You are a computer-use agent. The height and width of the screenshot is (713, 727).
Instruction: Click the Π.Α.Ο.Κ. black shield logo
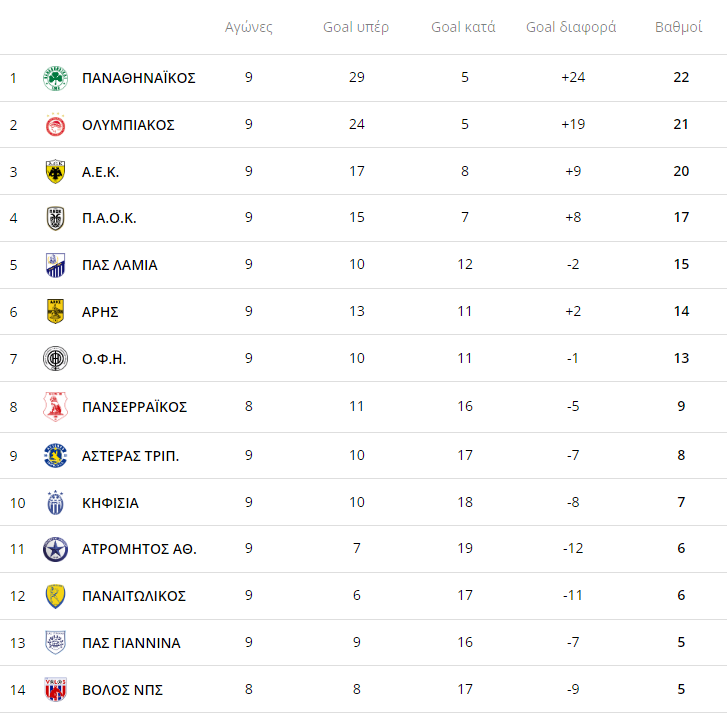[56, 218]
